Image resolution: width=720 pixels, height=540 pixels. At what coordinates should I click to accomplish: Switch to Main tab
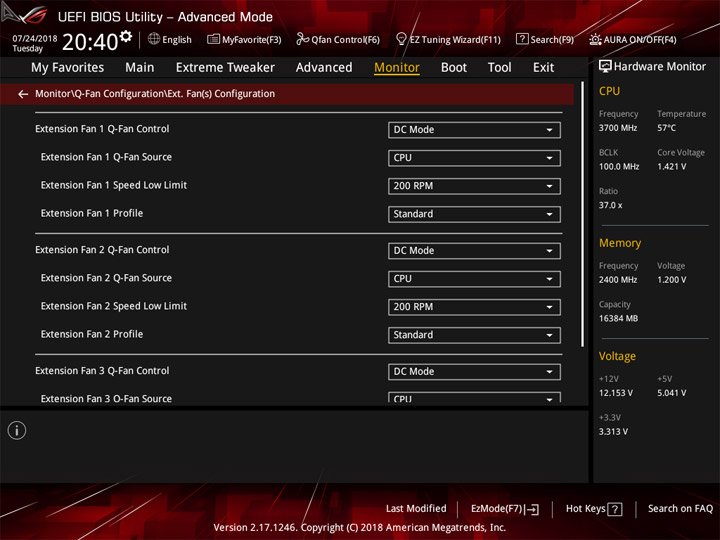(140, 68)
